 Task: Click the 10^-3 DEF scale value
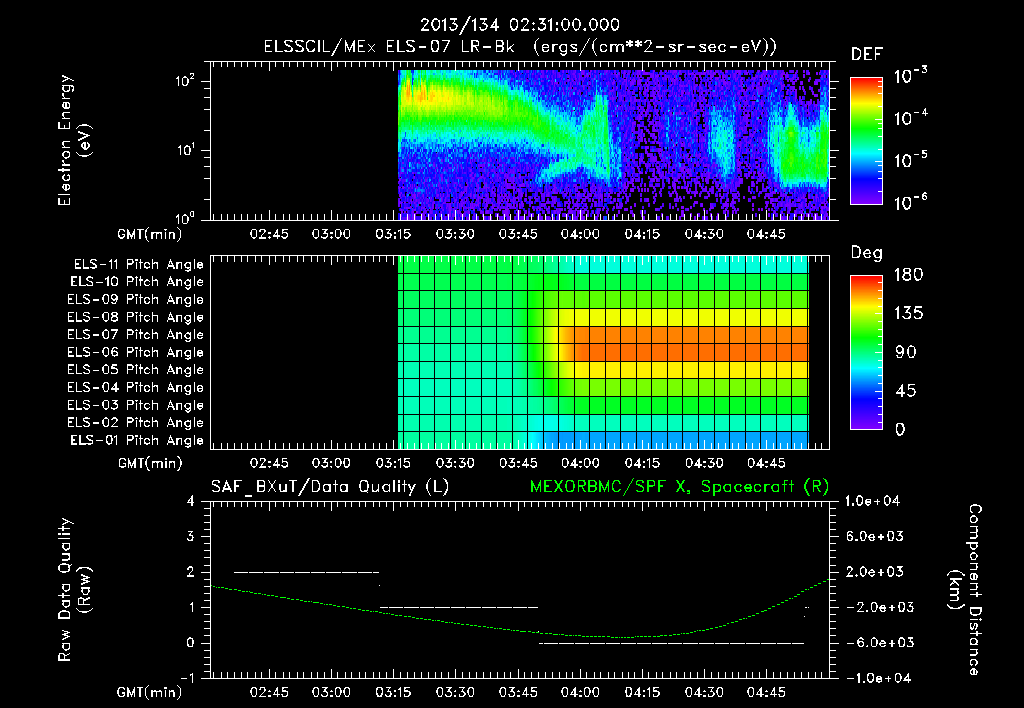910,76
